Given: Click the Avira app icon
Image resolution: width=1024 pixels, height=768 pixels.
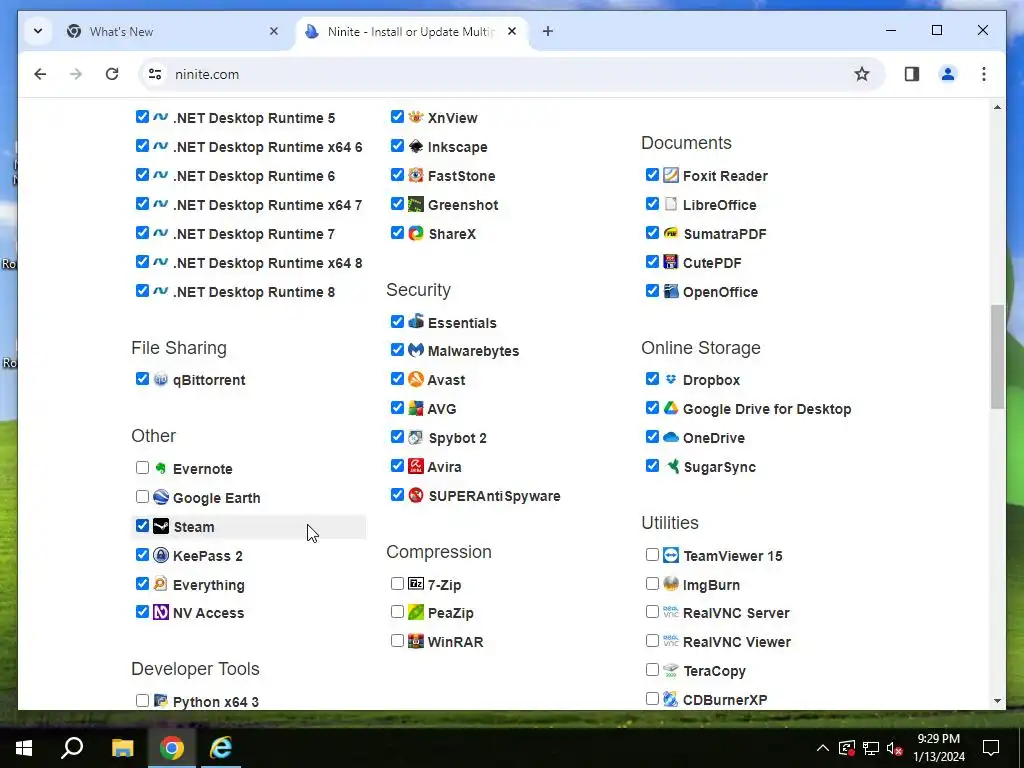Looking at the screenshot, I should (x=415, y=466).
